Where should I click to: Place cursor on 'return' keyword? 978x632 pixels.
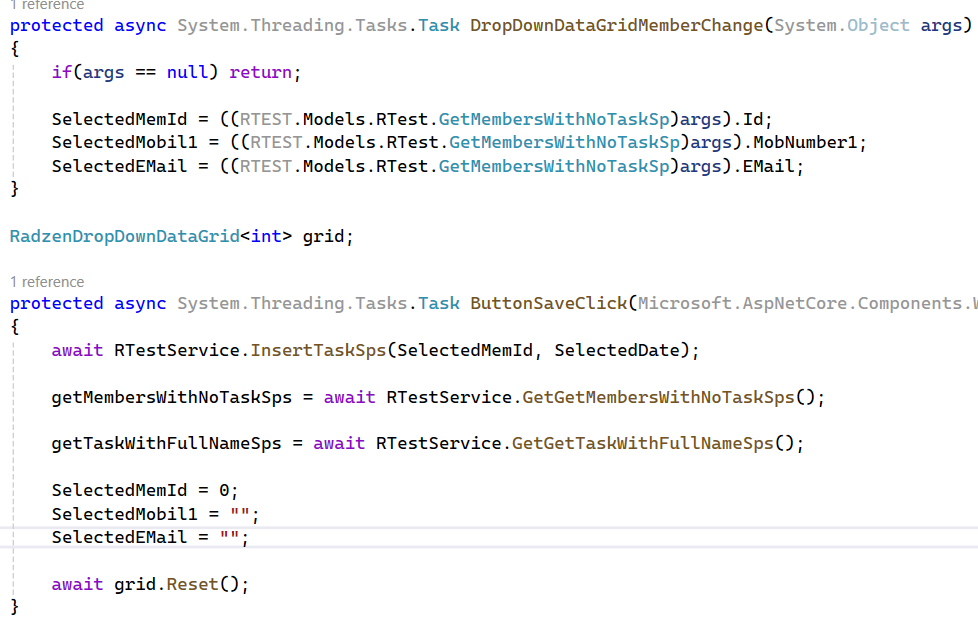(x=260, y=72)
